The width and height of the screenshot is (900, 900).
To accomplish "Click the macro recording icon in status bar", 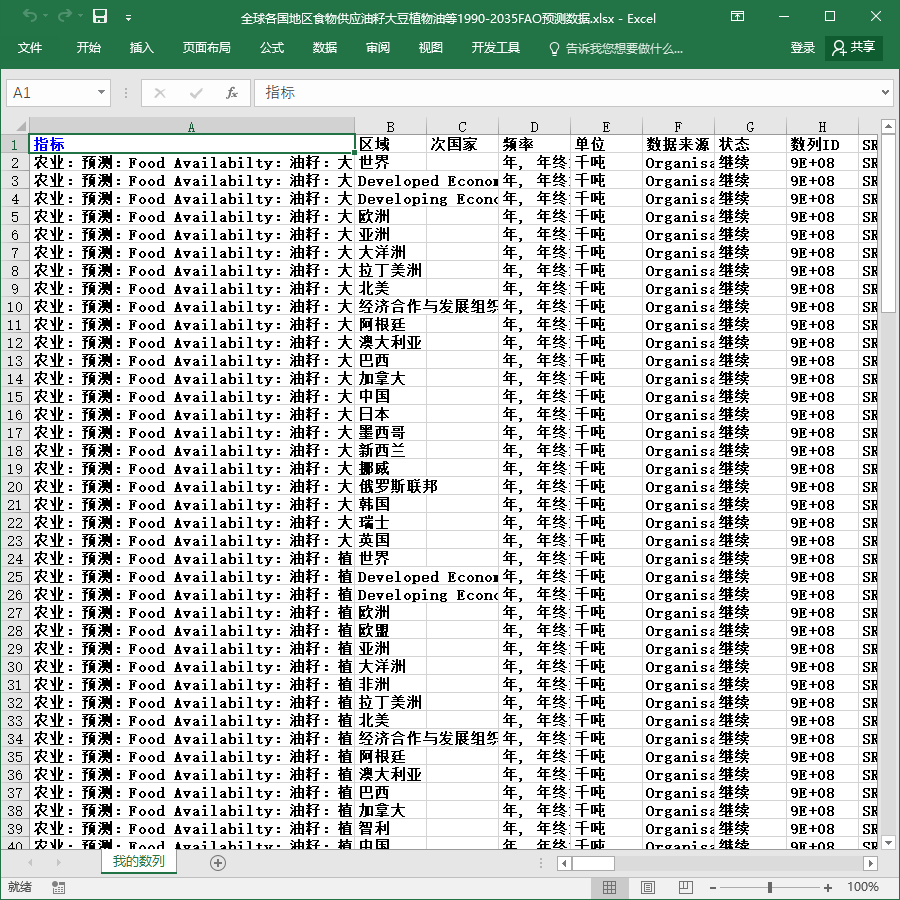I will pos(58,887).
